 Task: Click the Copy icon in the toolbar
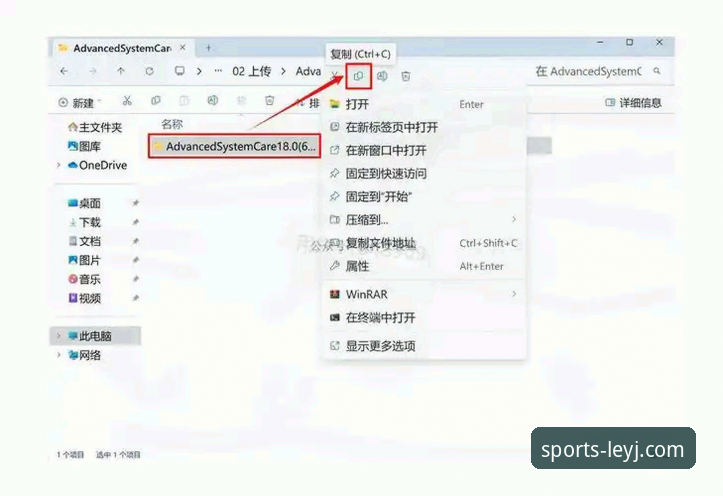[x=156, y=100]
